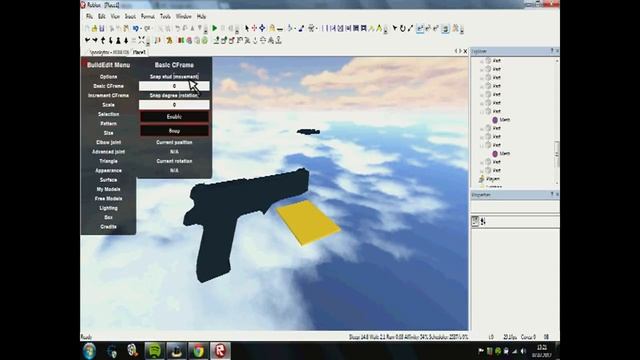Click the Roblox Studio taskbar icon

click(220, 351)
